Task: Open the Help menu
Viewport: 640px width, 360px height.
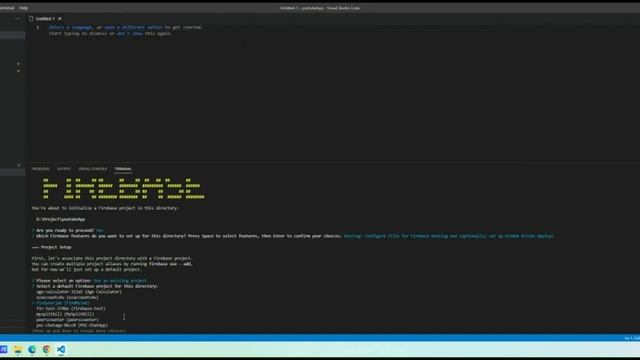Action: tap(23, 8)
